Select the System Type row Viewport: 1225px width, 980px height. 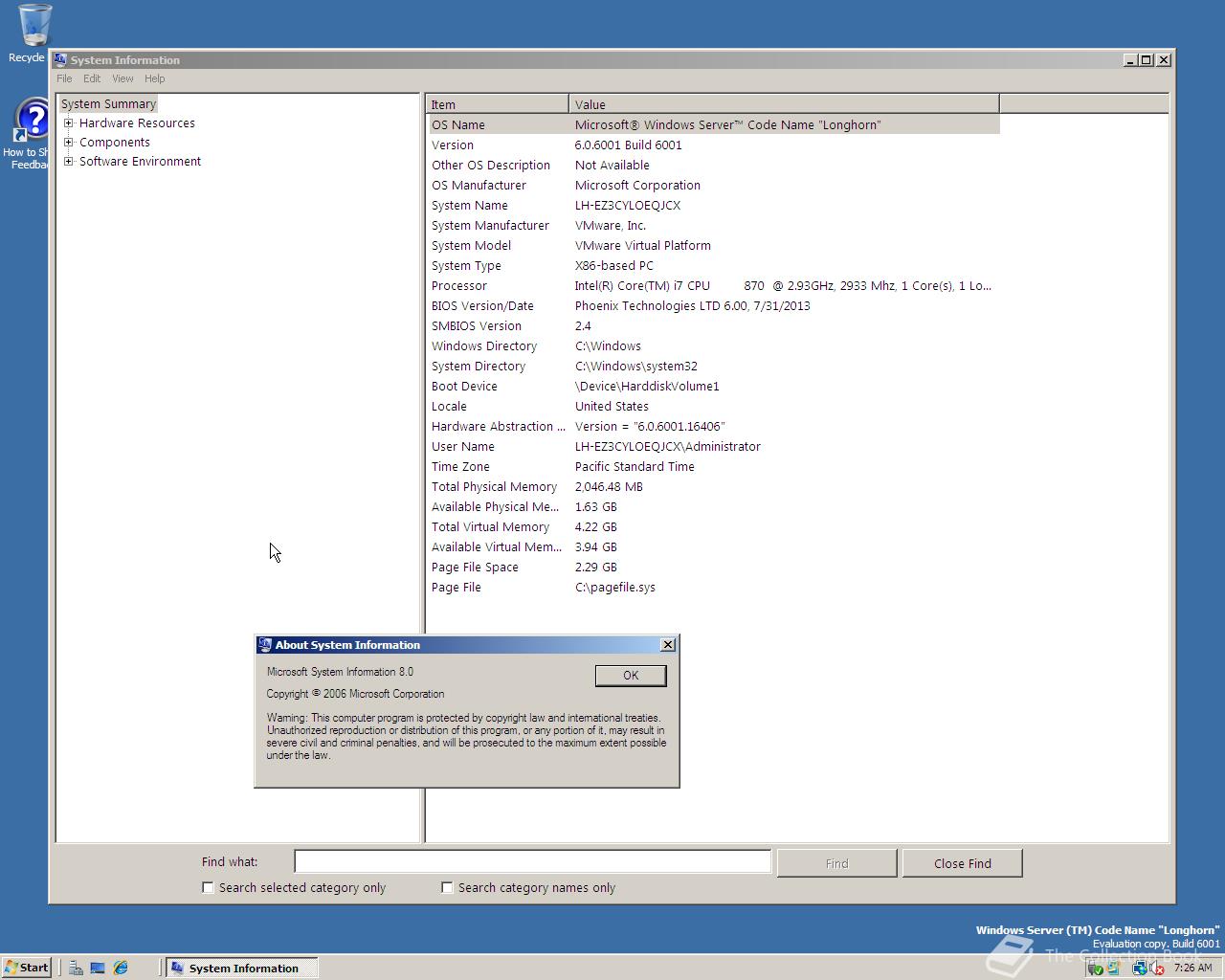(x=713, y=265)
